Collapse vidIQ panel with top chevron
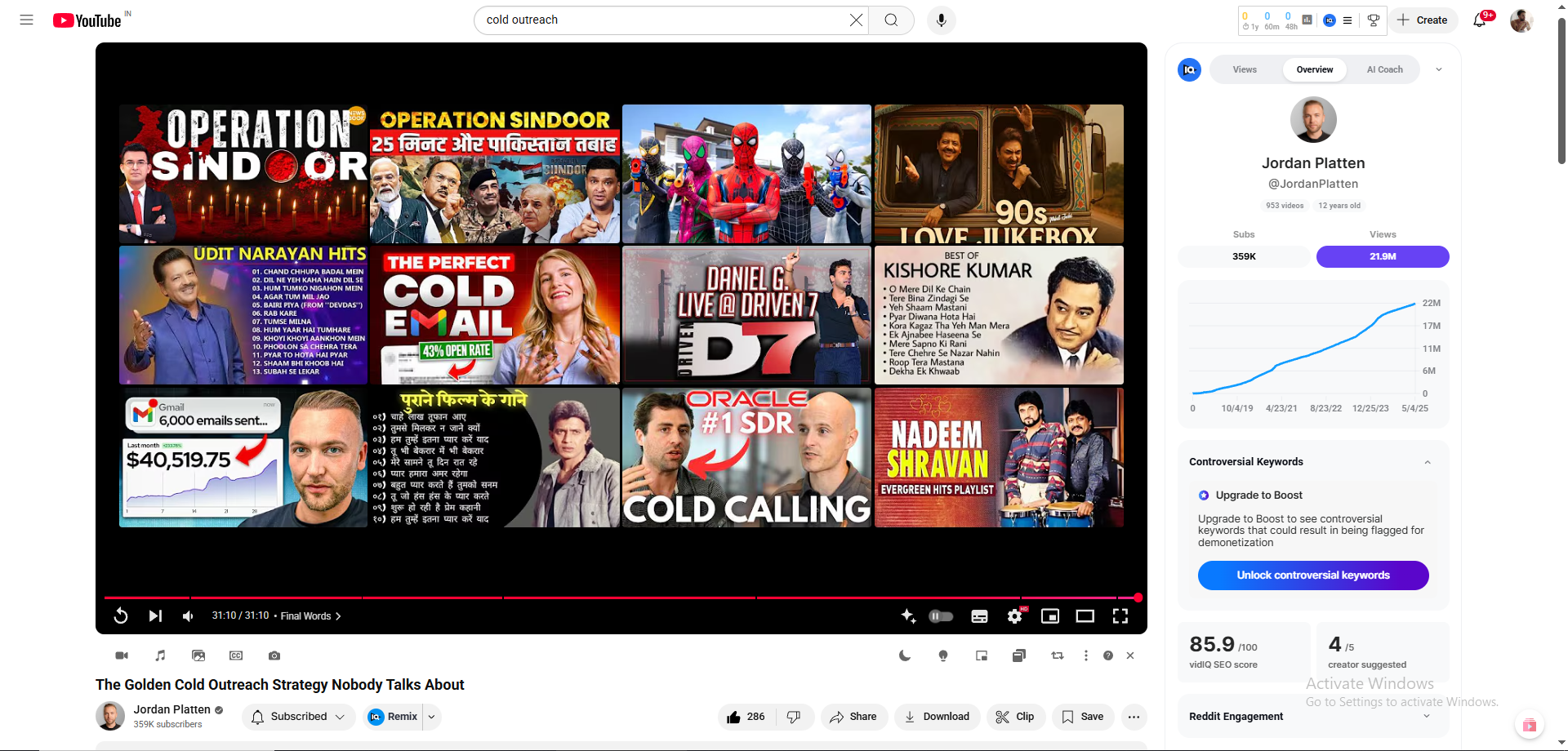This screenshot has width=1568, height=751. (x=1439, y=69)
